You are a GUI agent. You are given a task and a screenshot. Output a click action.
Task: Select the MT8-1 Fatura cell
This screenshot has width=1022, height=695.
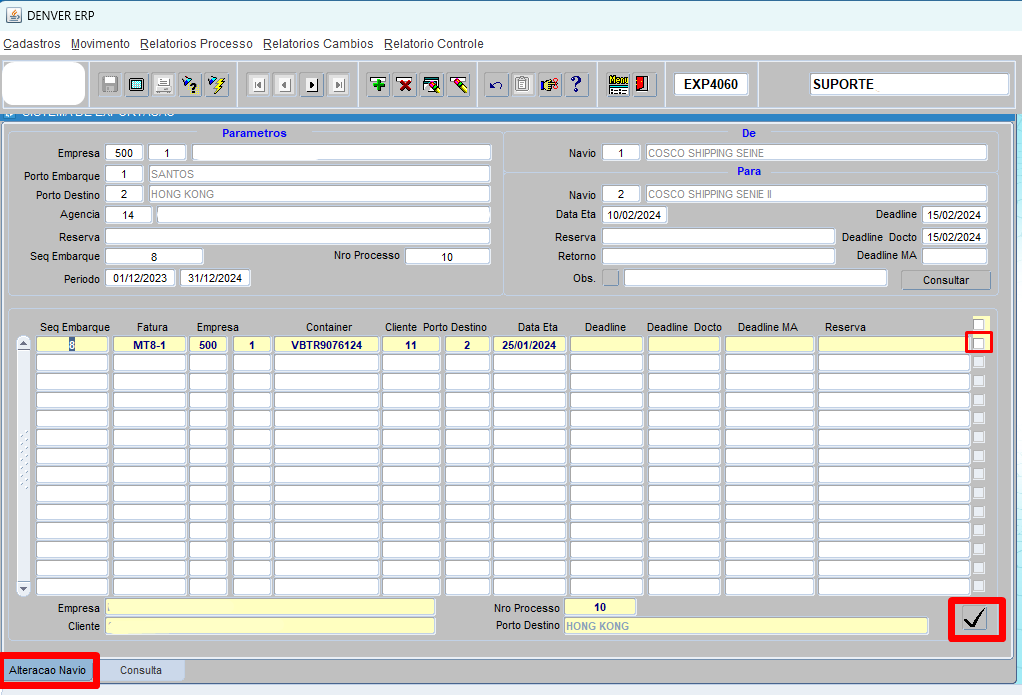(x=149, y=345)
